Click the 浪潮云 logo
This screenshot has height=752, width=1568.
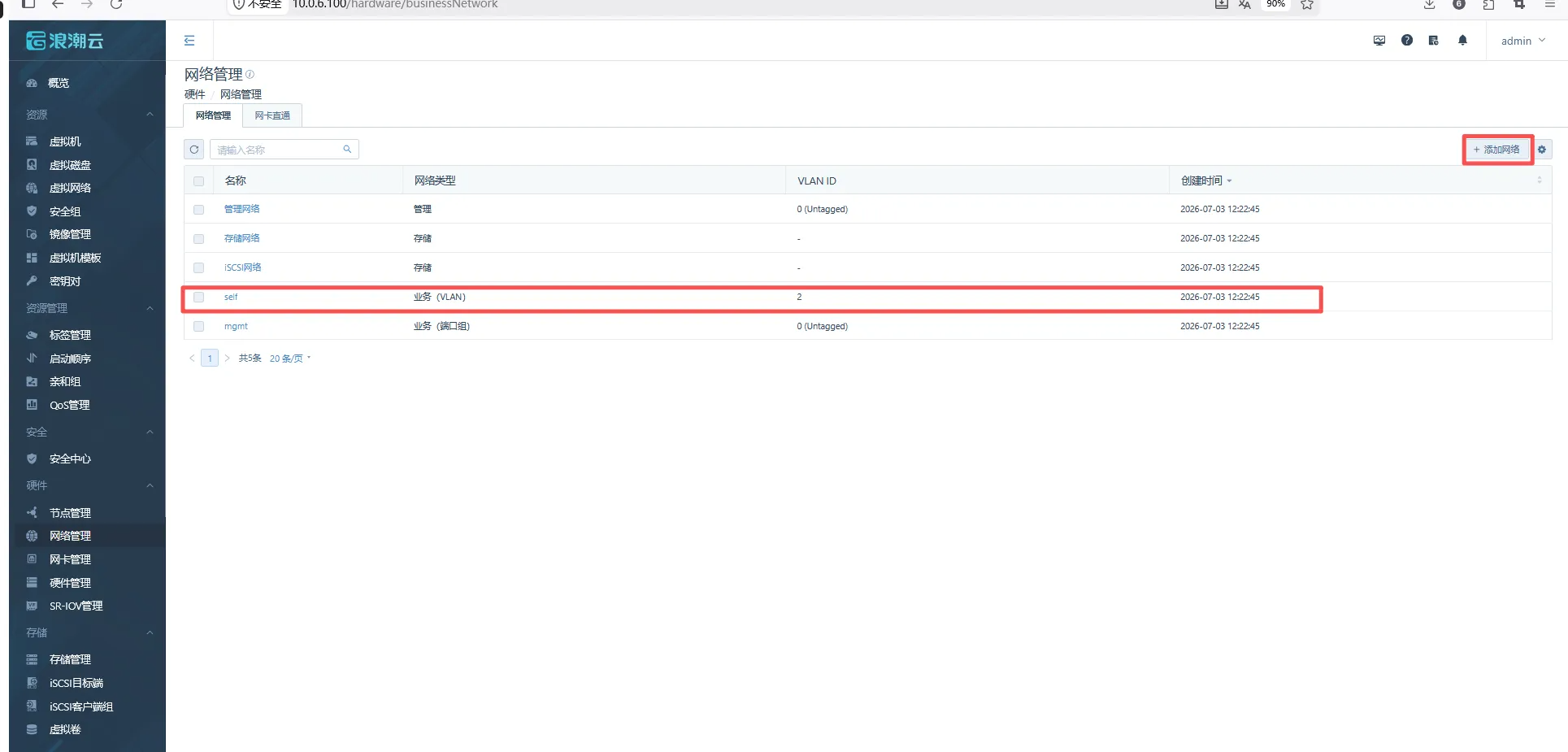pyautogui.click(x=65, y=41)
